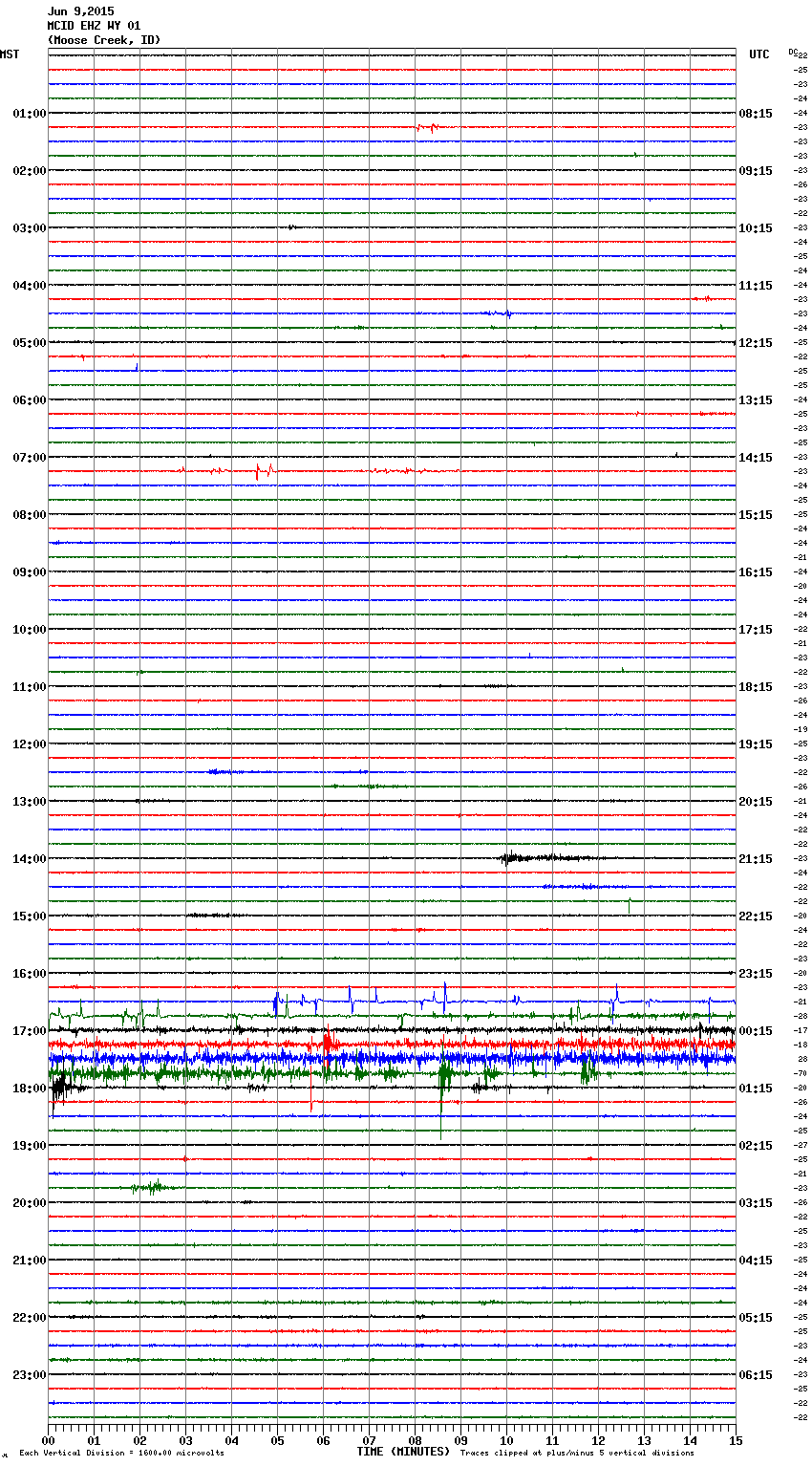Click the "04:00" MST hour label
Viewport: 812px width, 1466px height.
30,286
